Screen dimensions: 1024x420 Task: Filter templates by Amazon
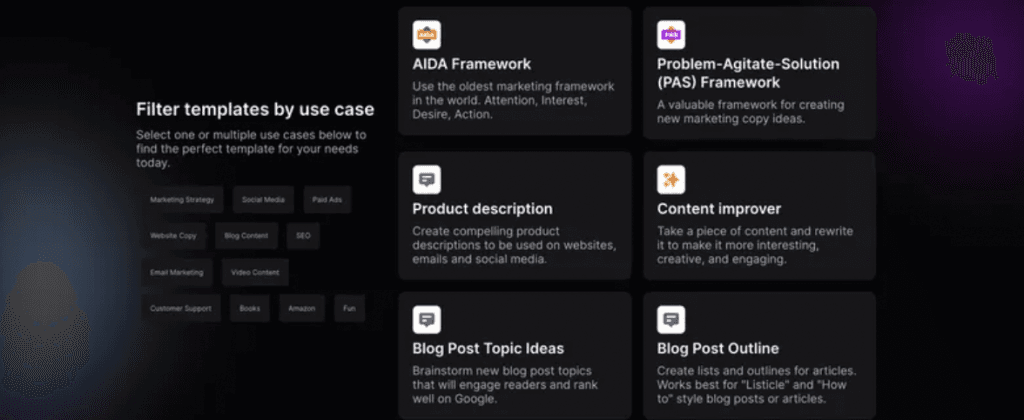point(302,308)
